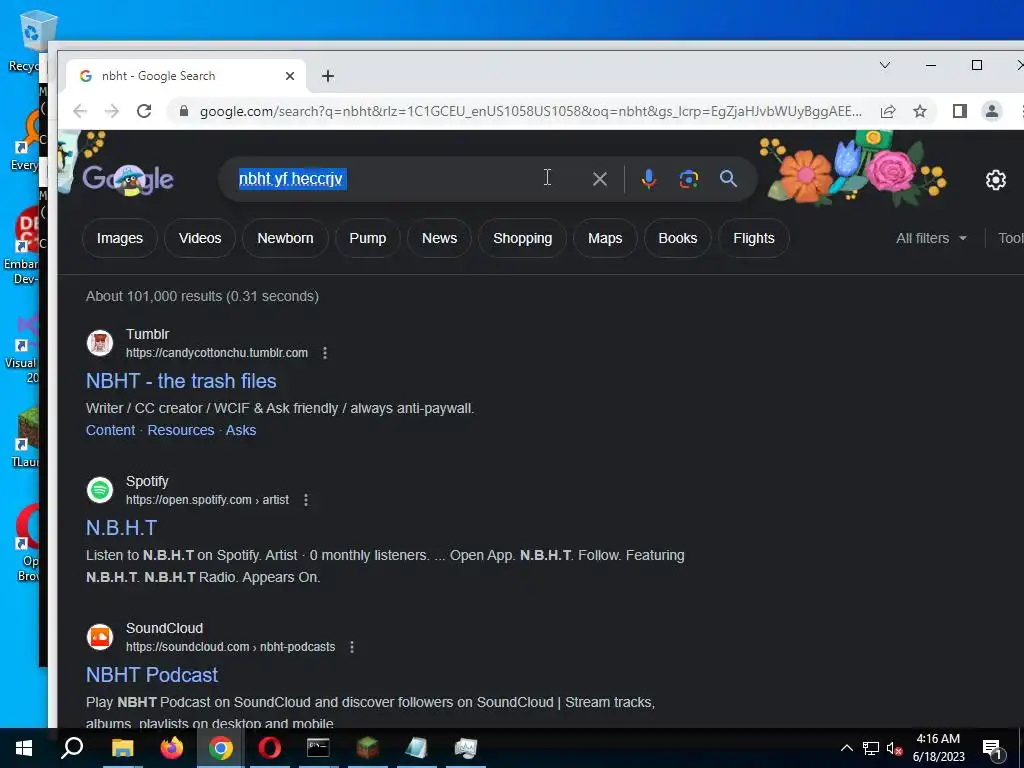Open the Chrome profile avatar menu
Screen dimensions: 1024x768
[991, 111]
